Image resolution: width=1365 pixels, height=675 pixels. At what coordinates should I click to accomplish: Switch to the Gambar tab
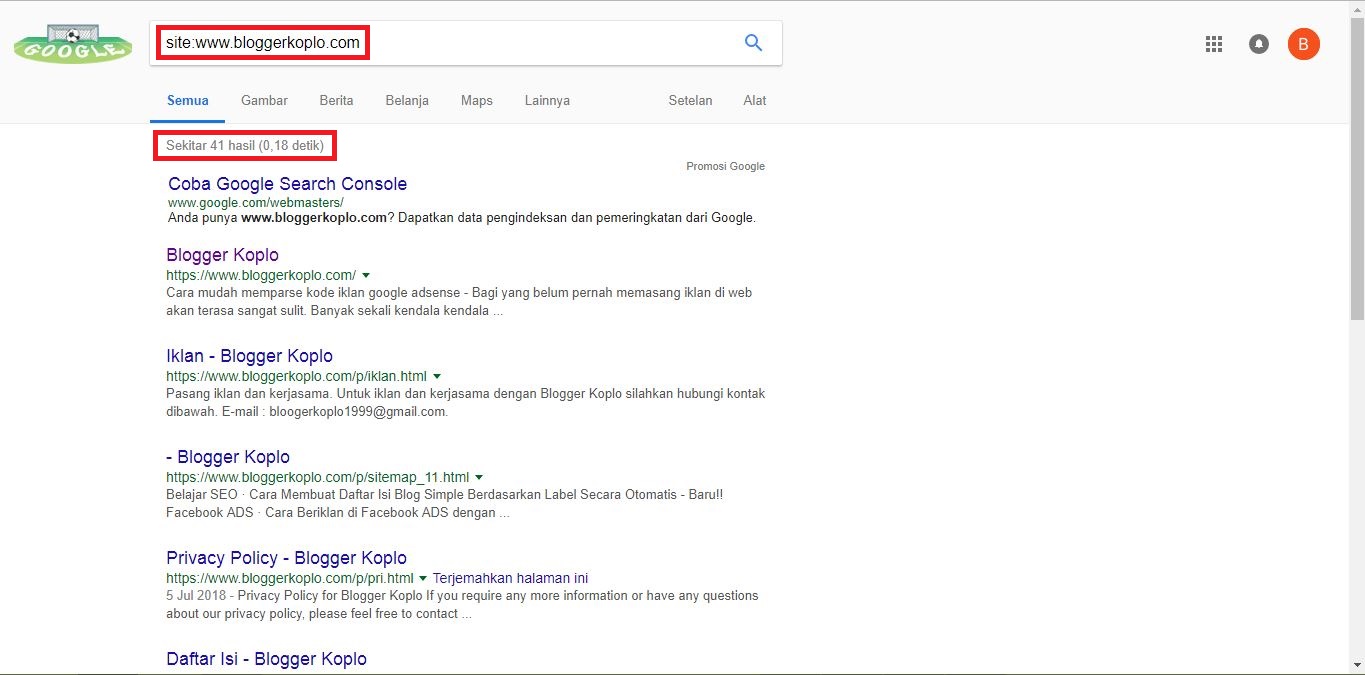coord(264,100)
